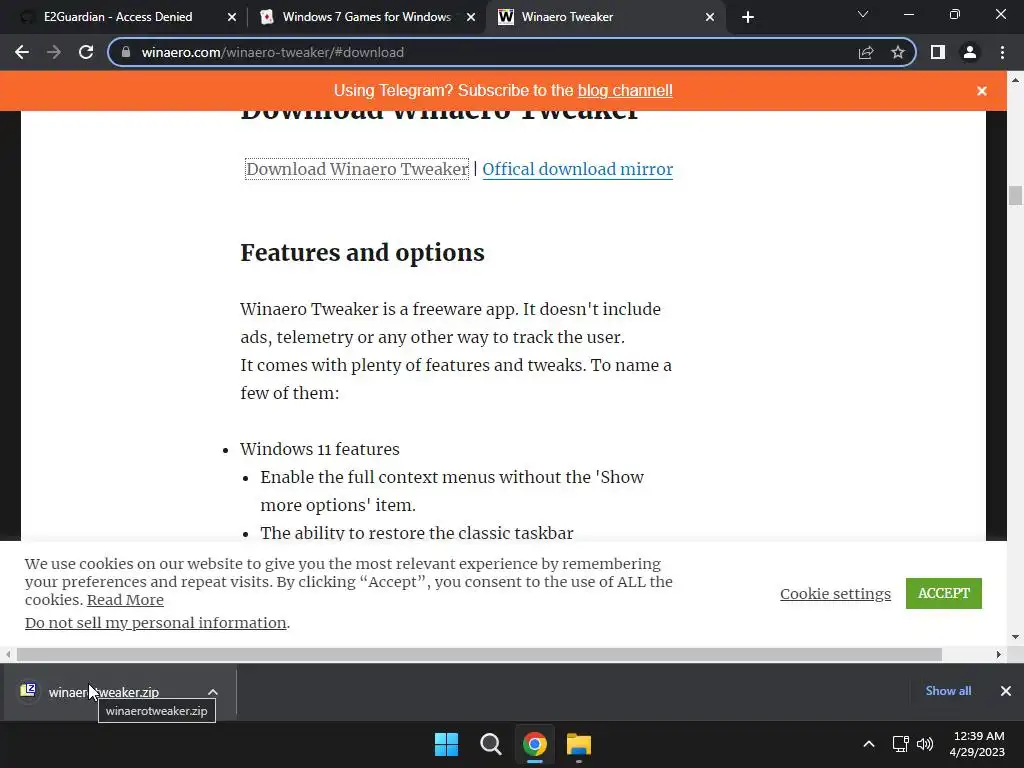Show hidden system tray icons
1024x768 pixels.
coord(869,744)
